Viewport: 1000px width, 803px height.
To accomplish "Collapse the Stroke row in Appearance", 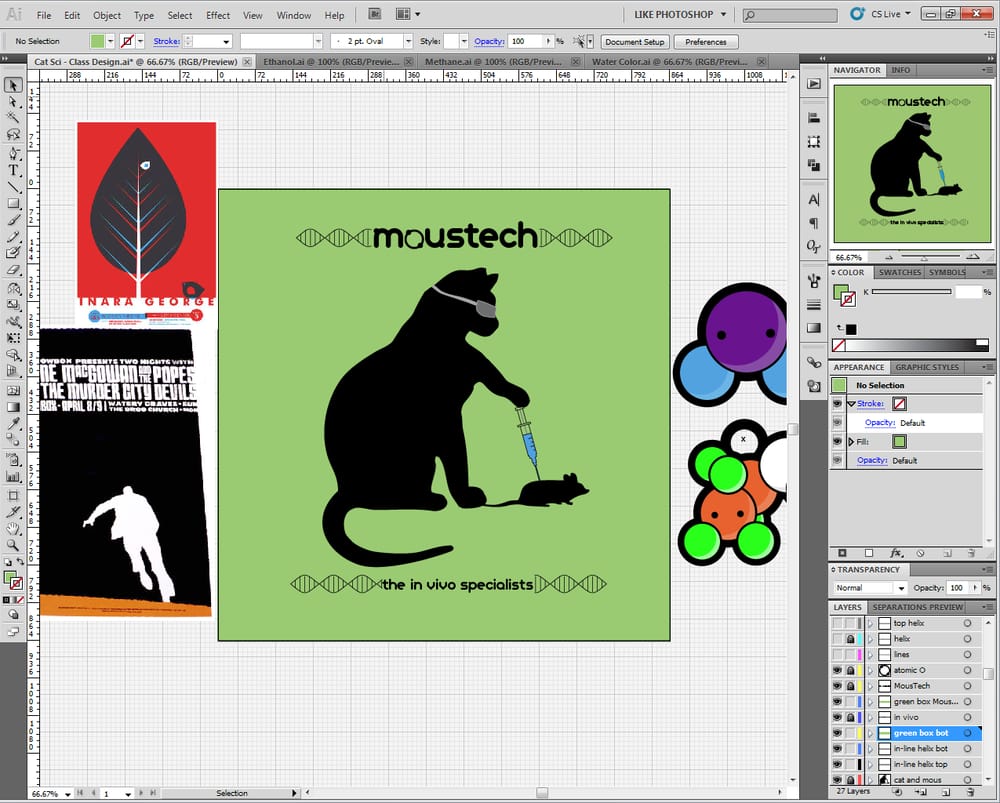I will tap(851, 404).
